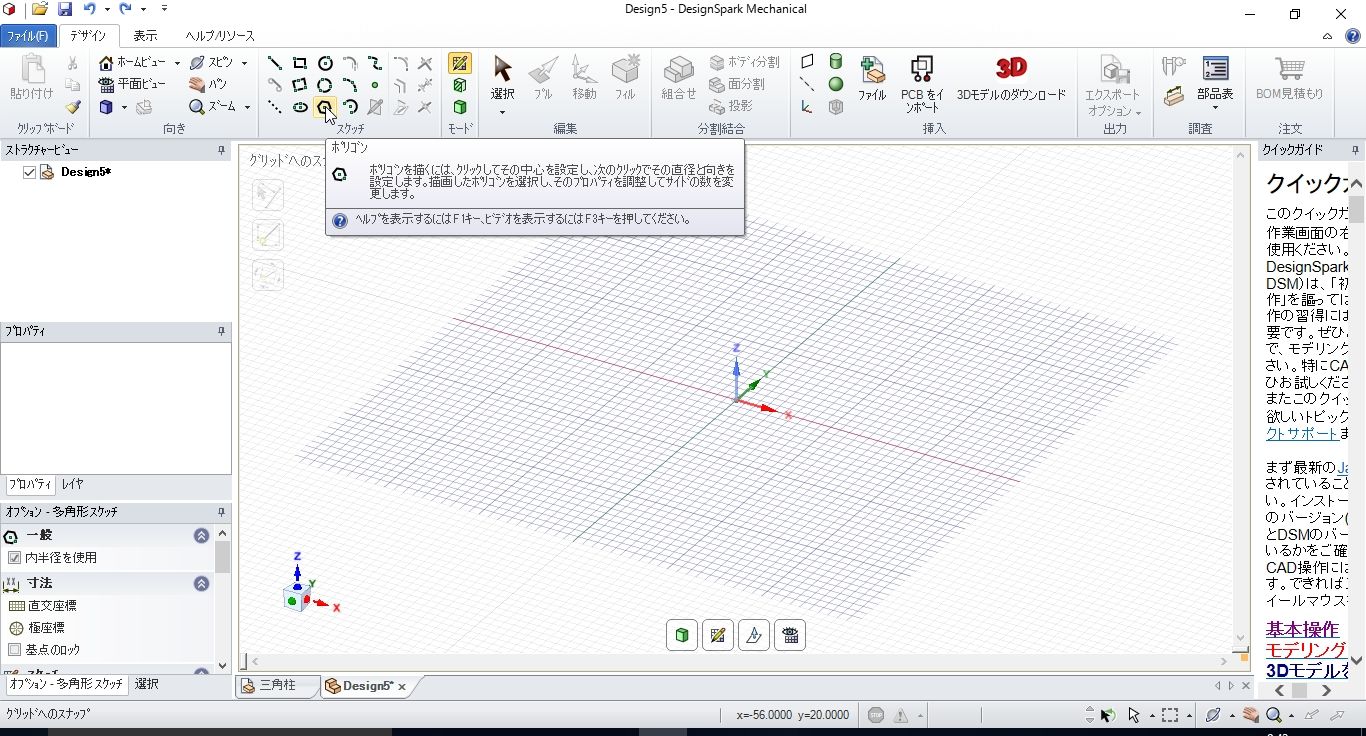Open the 三角柱 document tab
1366x736 pixels.
click(x=277, y=686)
